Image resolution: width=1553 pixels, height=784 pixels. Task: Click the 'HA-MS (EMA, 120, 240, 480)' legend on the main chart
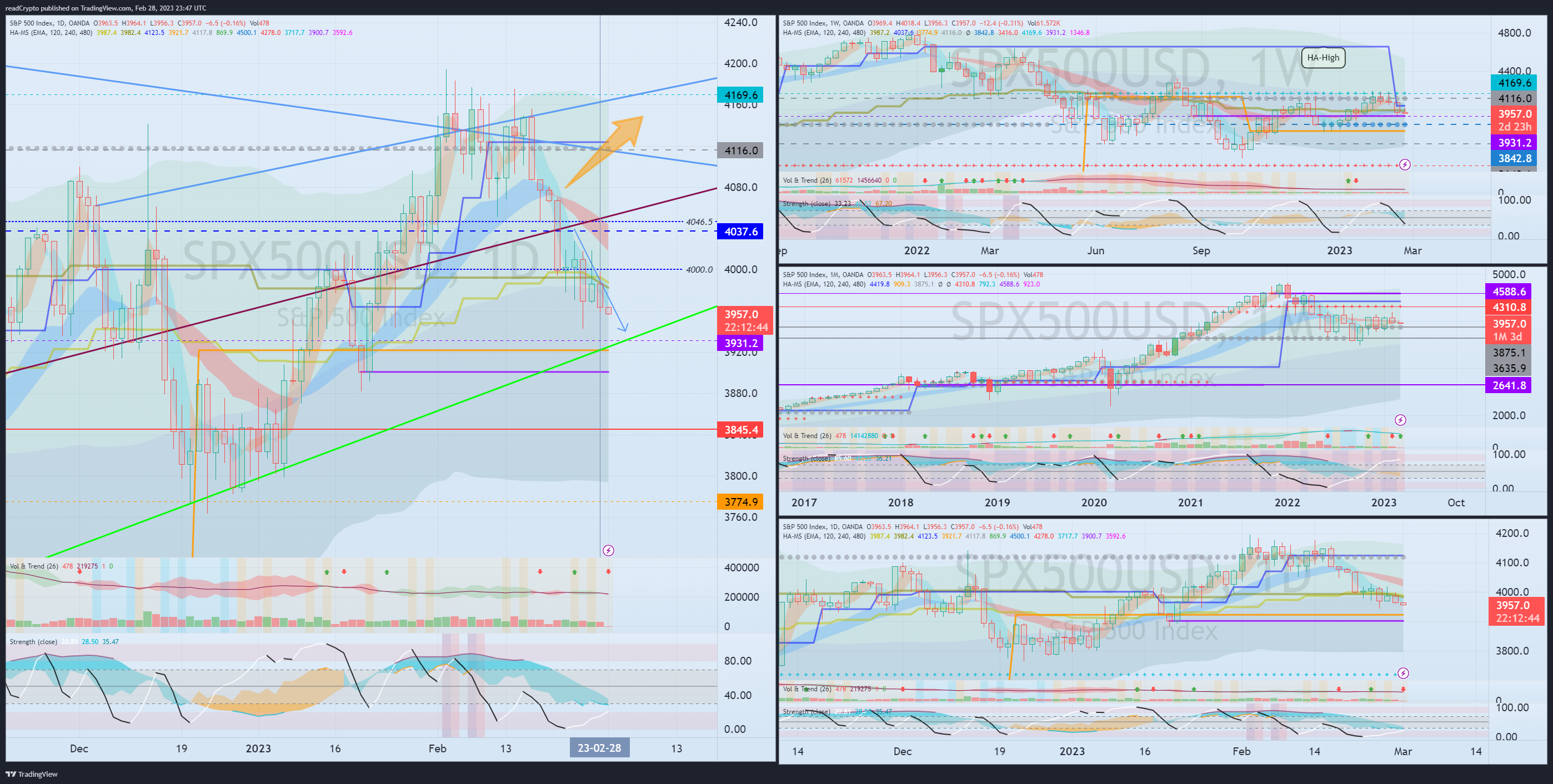[x=51, y=33]
